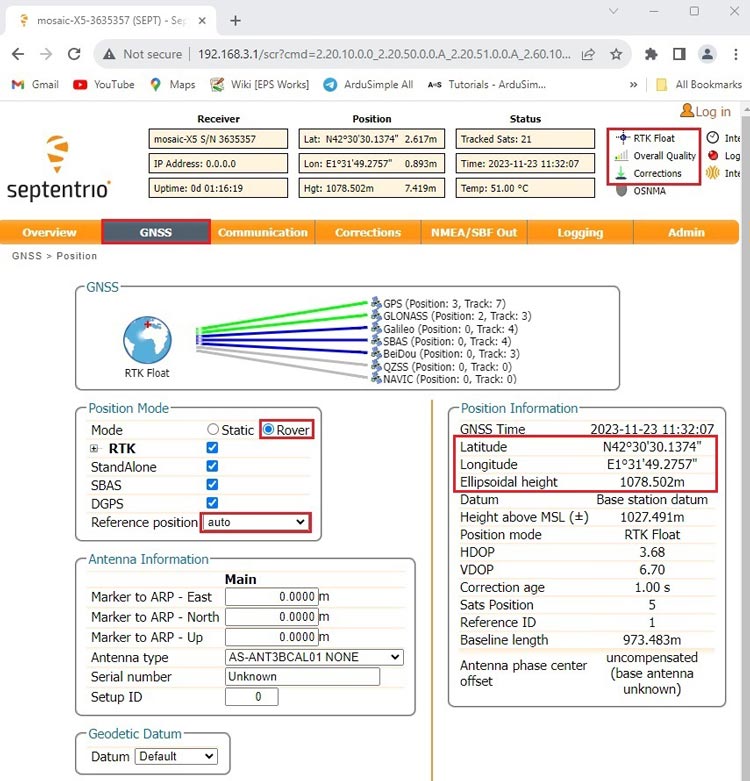Toggle the DGPS checkbox
This screenshot has width=750, height=781.
click(212, 503)
